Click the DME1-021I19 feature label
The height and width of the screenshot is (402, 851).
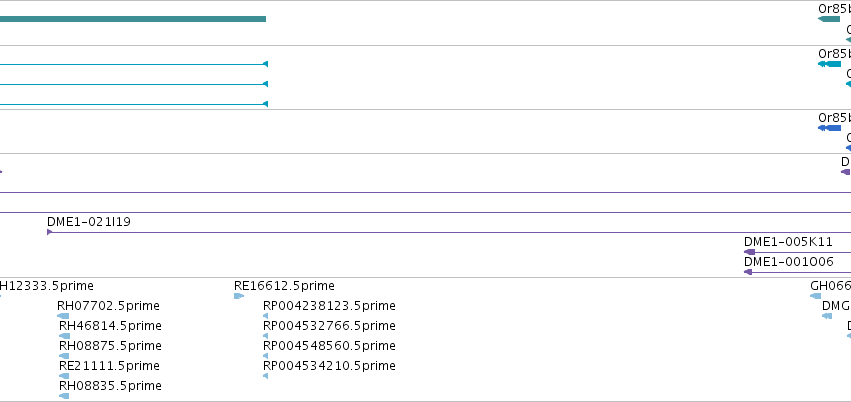coord(88,222)
